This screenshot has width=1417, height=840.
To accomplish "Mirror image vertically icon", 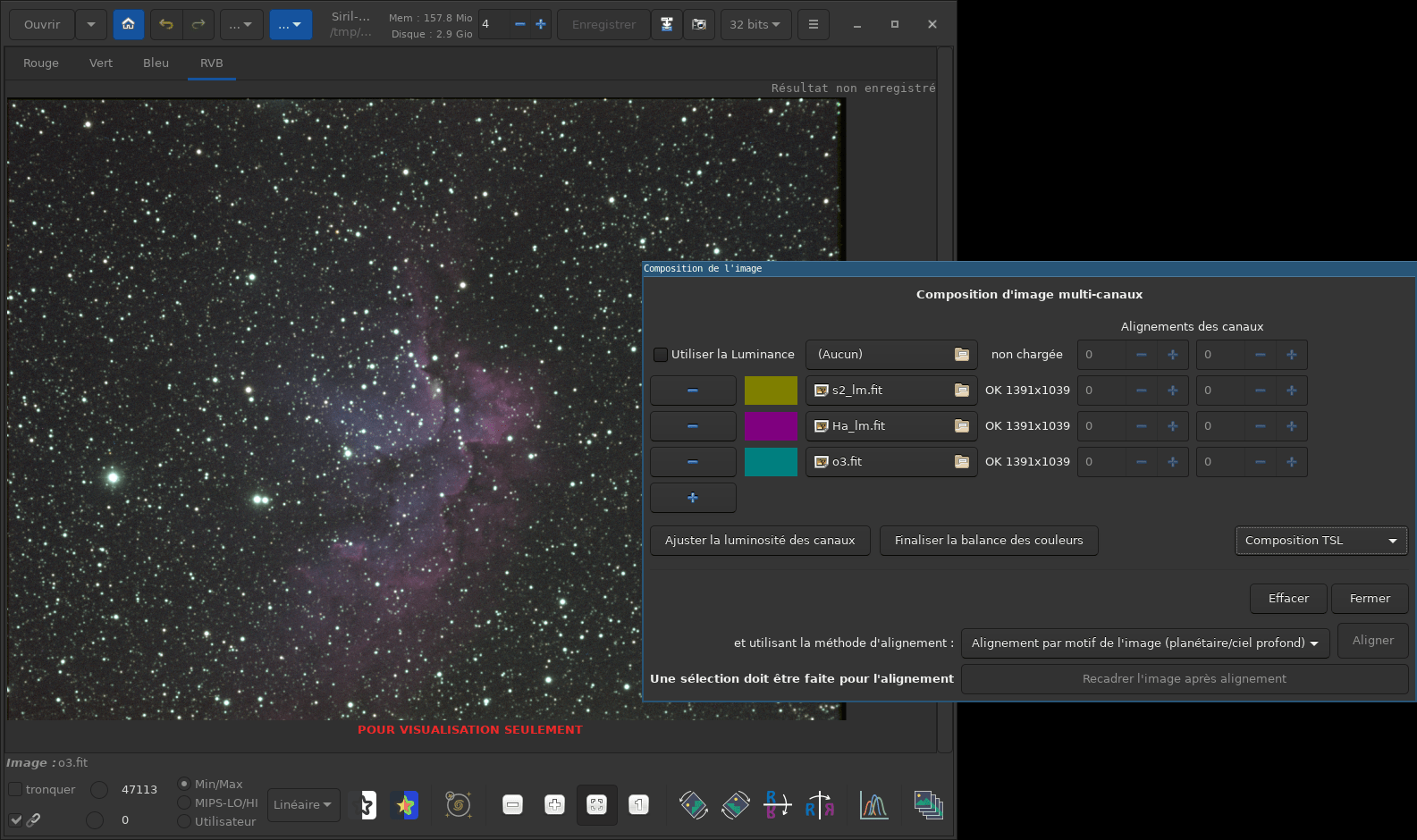I will [x=820, y=805].
